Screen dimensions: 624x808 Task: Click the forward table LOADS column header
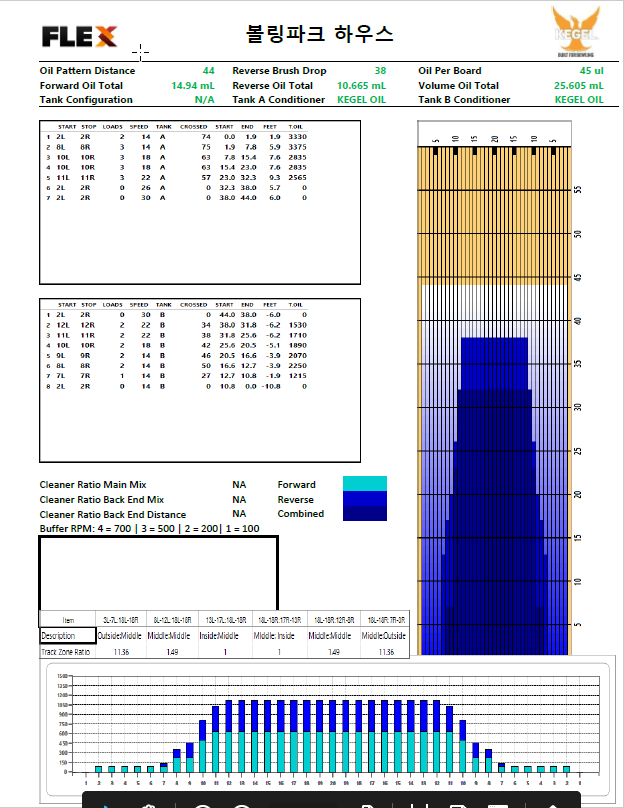click(112, 127)
